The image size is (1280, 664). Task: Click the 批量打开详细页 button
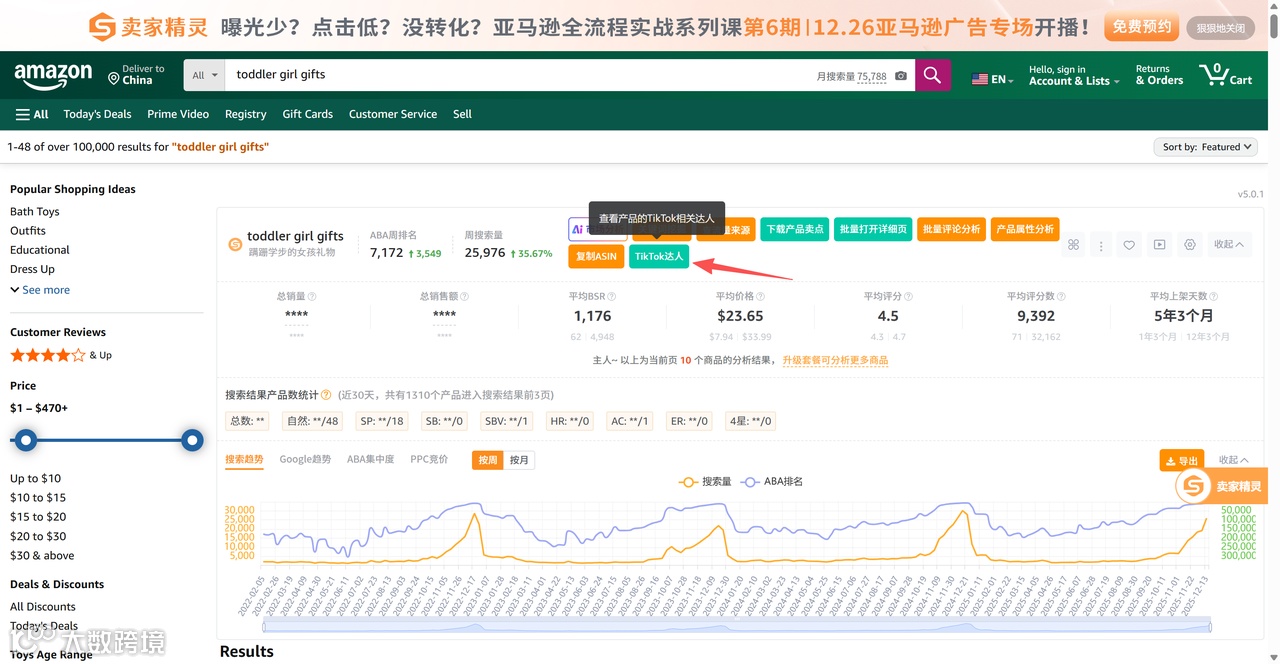873,229
